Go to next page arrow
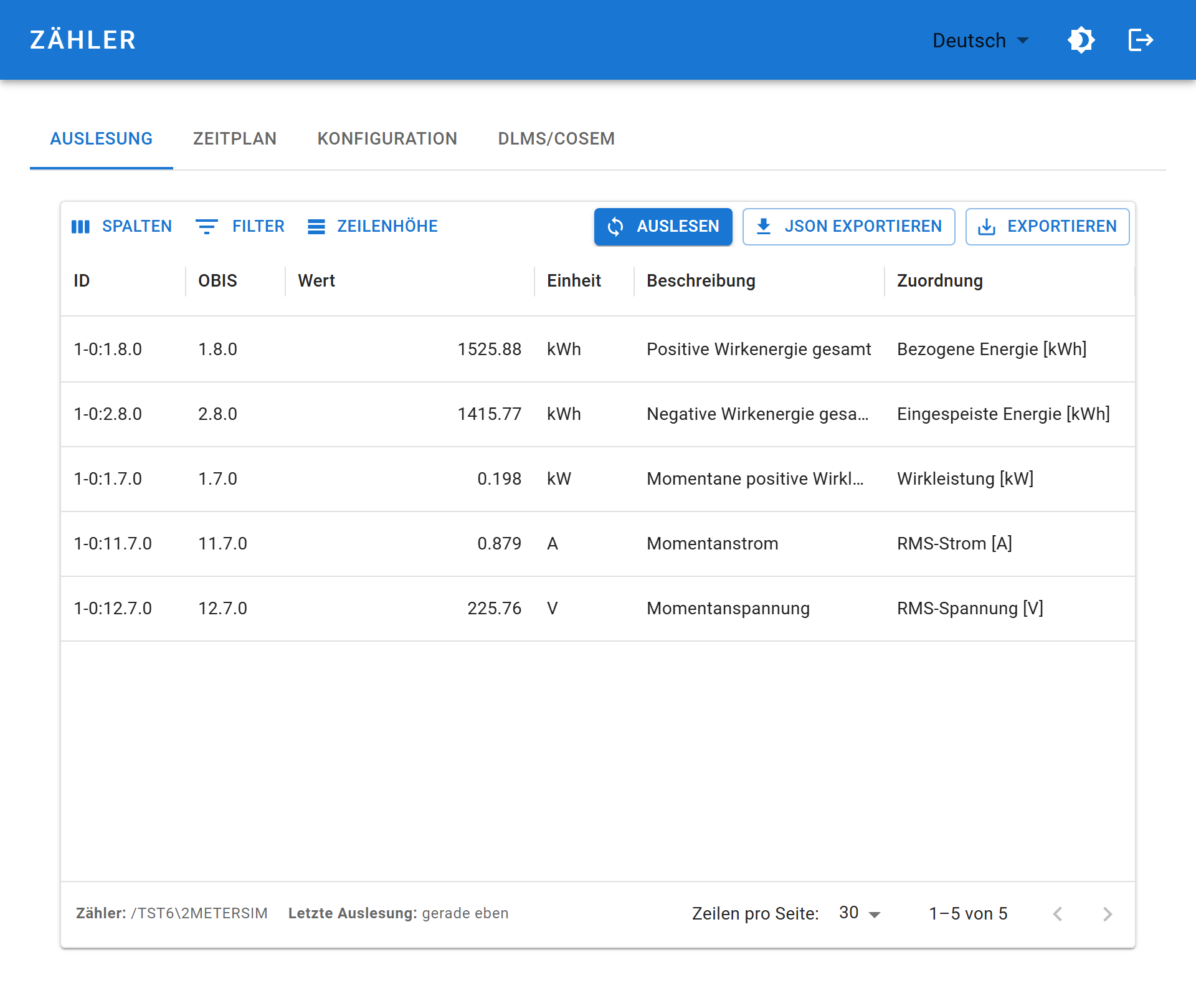 pyautogui.click(x=1108, y=914)
